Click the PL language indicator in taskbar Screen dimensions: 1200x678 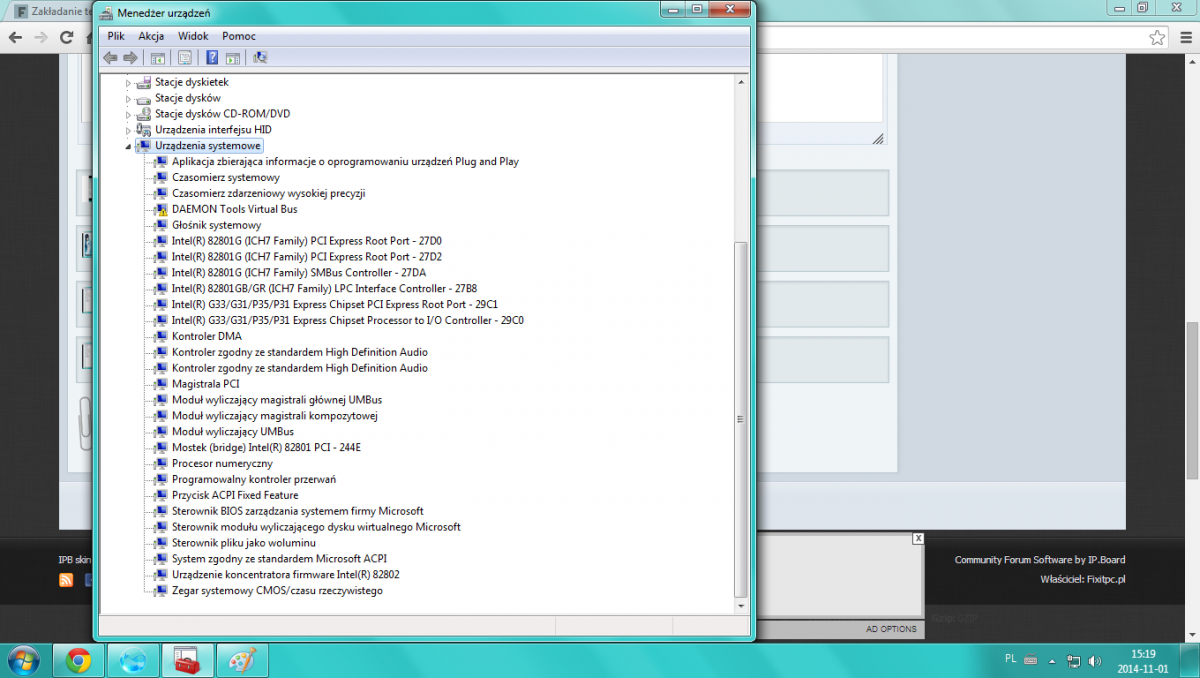(1010, 659)
